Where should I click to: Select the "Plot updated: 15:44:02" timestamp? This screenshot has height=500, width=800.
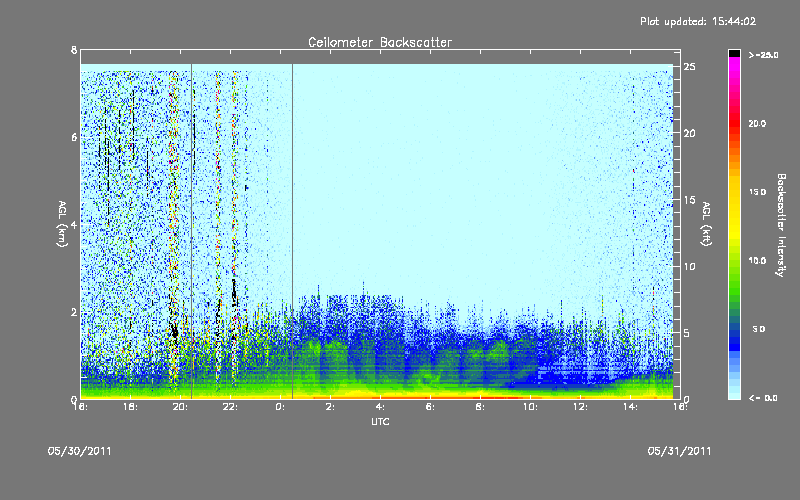tap(698, 21)
